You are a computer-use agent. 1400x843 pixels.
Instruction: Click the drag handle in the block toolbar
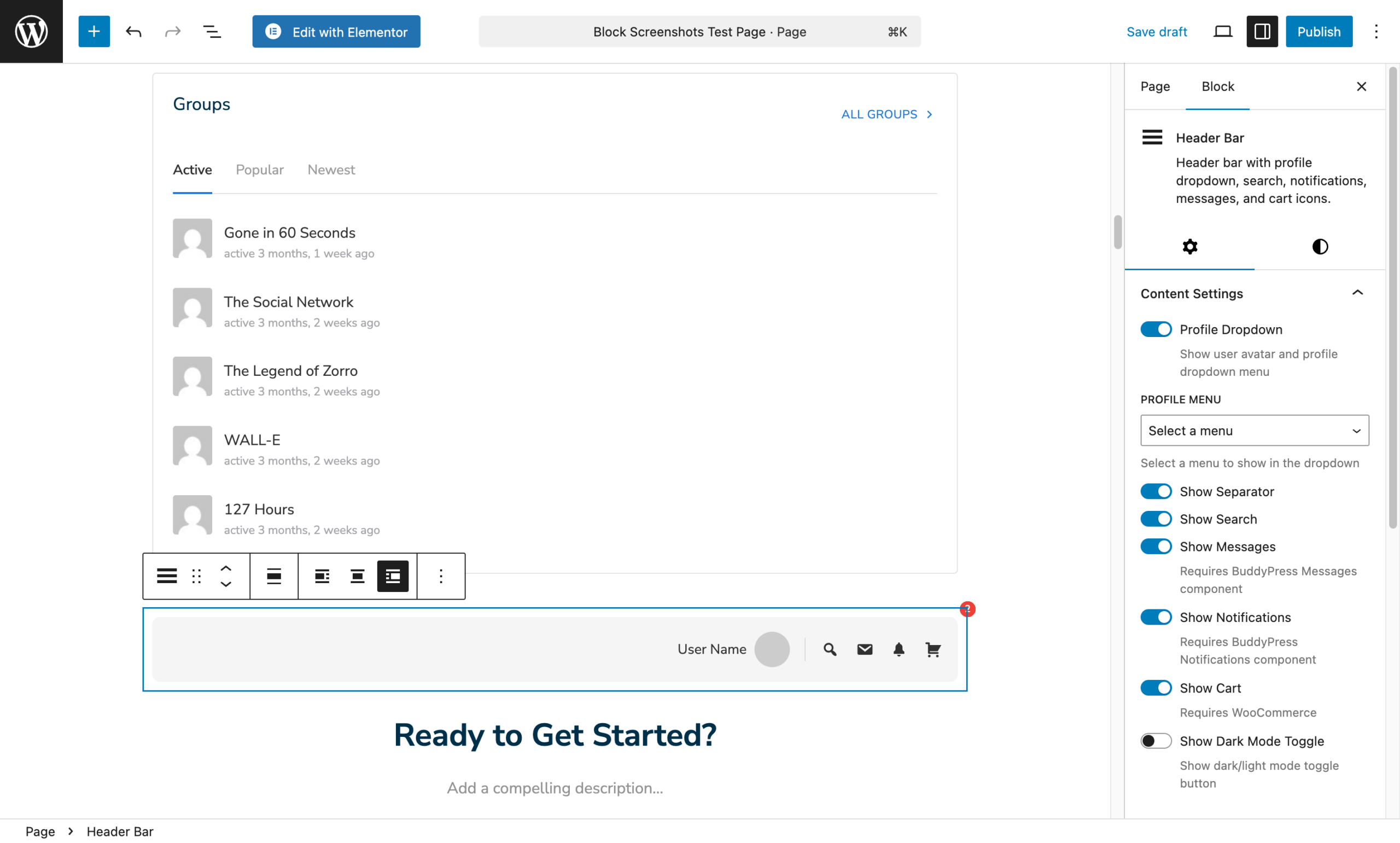coord(196,576)
